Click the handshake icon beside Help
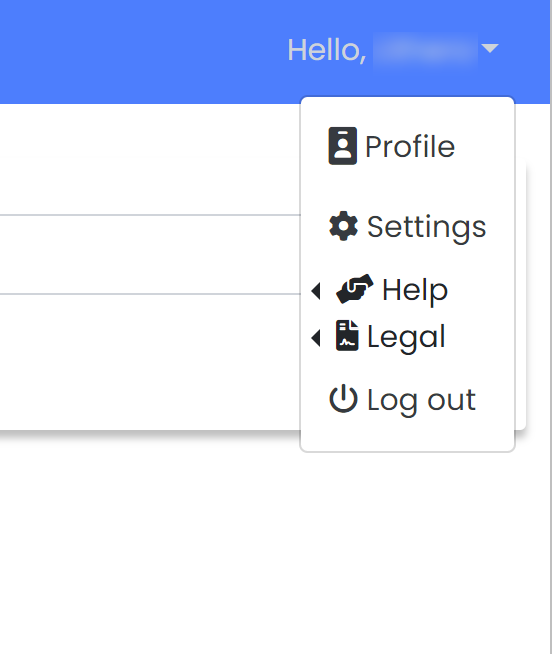Viewport: 552px width, 654px height. coord(355,289)
